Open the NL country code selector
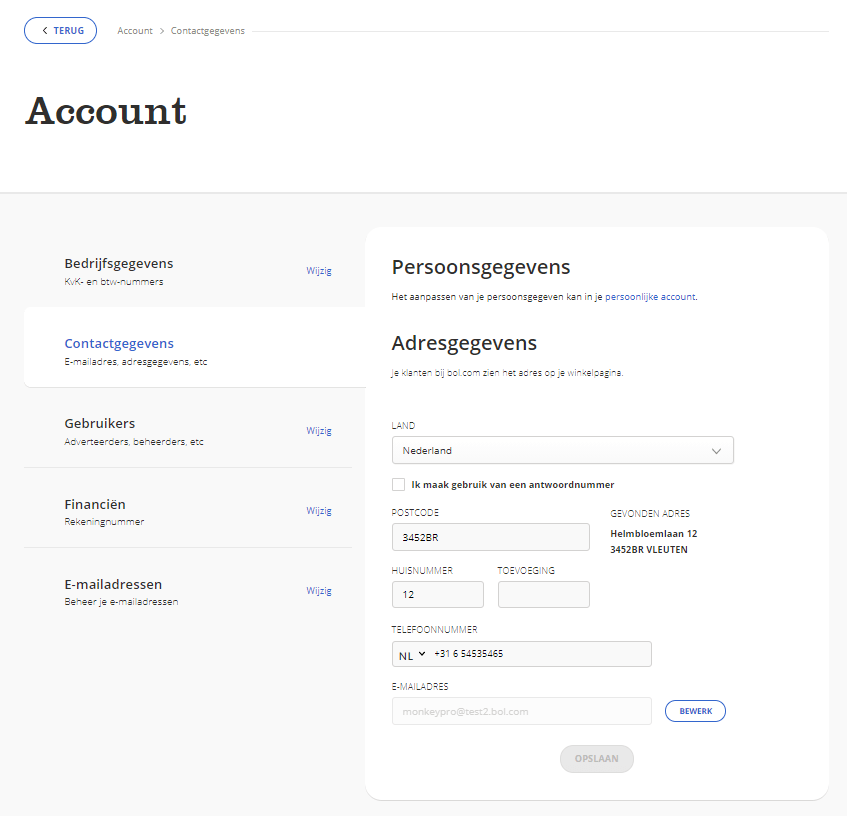This screenshot has height=816, width=847. 412,654
